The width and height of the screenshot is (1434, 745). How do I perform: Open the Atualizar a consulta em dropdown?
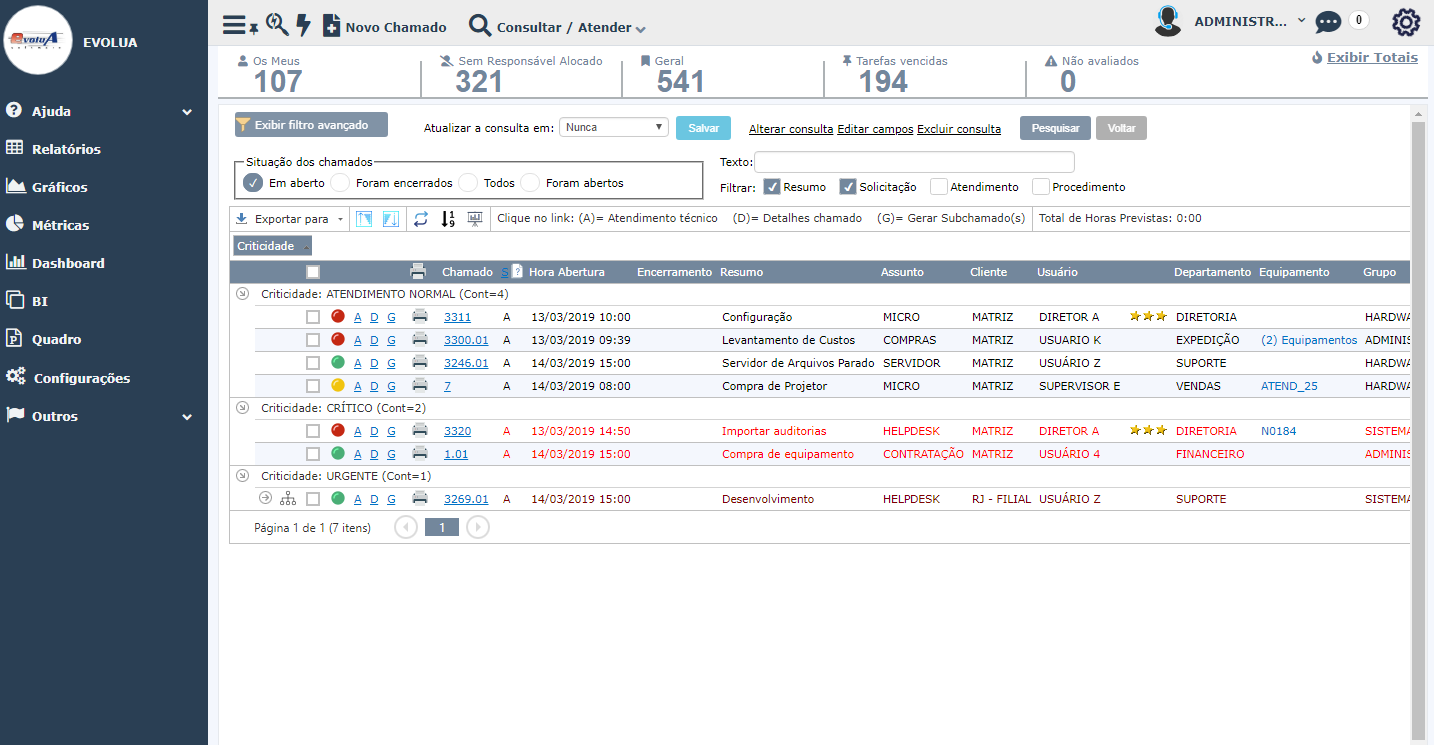614,128
